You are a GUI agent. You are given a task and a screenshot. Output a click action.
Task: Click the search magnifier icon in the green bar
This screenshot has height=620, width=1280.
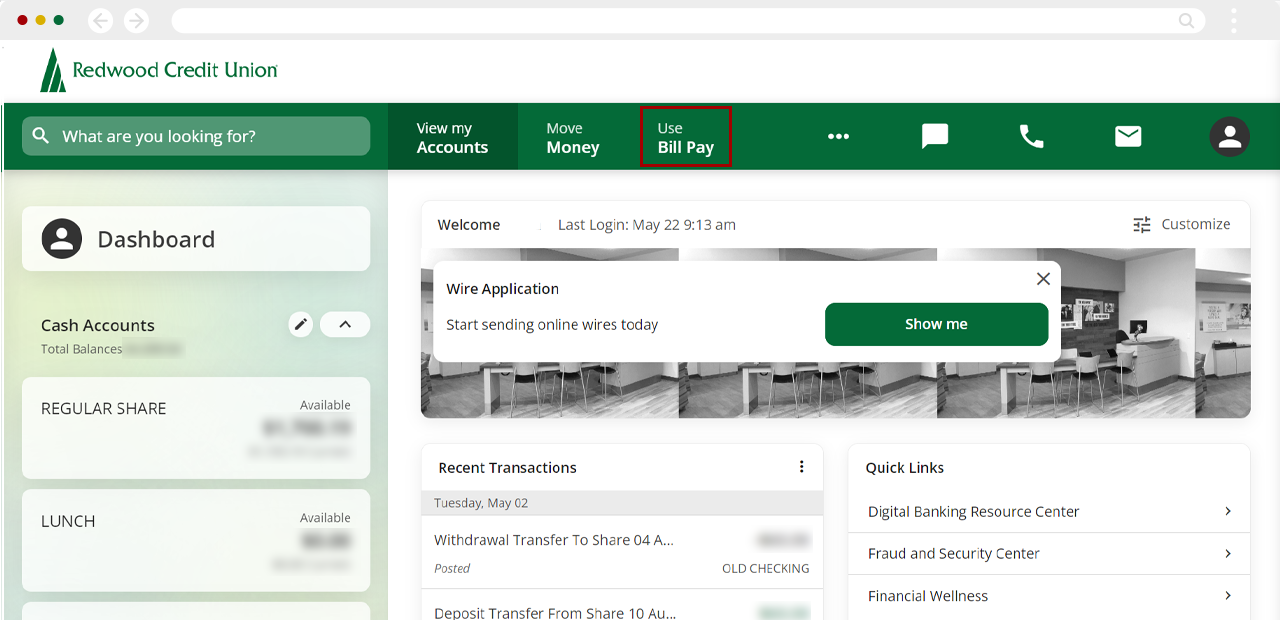[x=41, y=136]
